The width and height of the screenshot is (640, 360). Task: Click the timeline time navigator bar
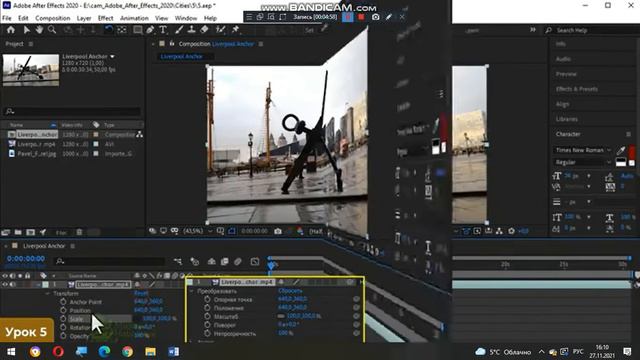[x=449, y=258]
